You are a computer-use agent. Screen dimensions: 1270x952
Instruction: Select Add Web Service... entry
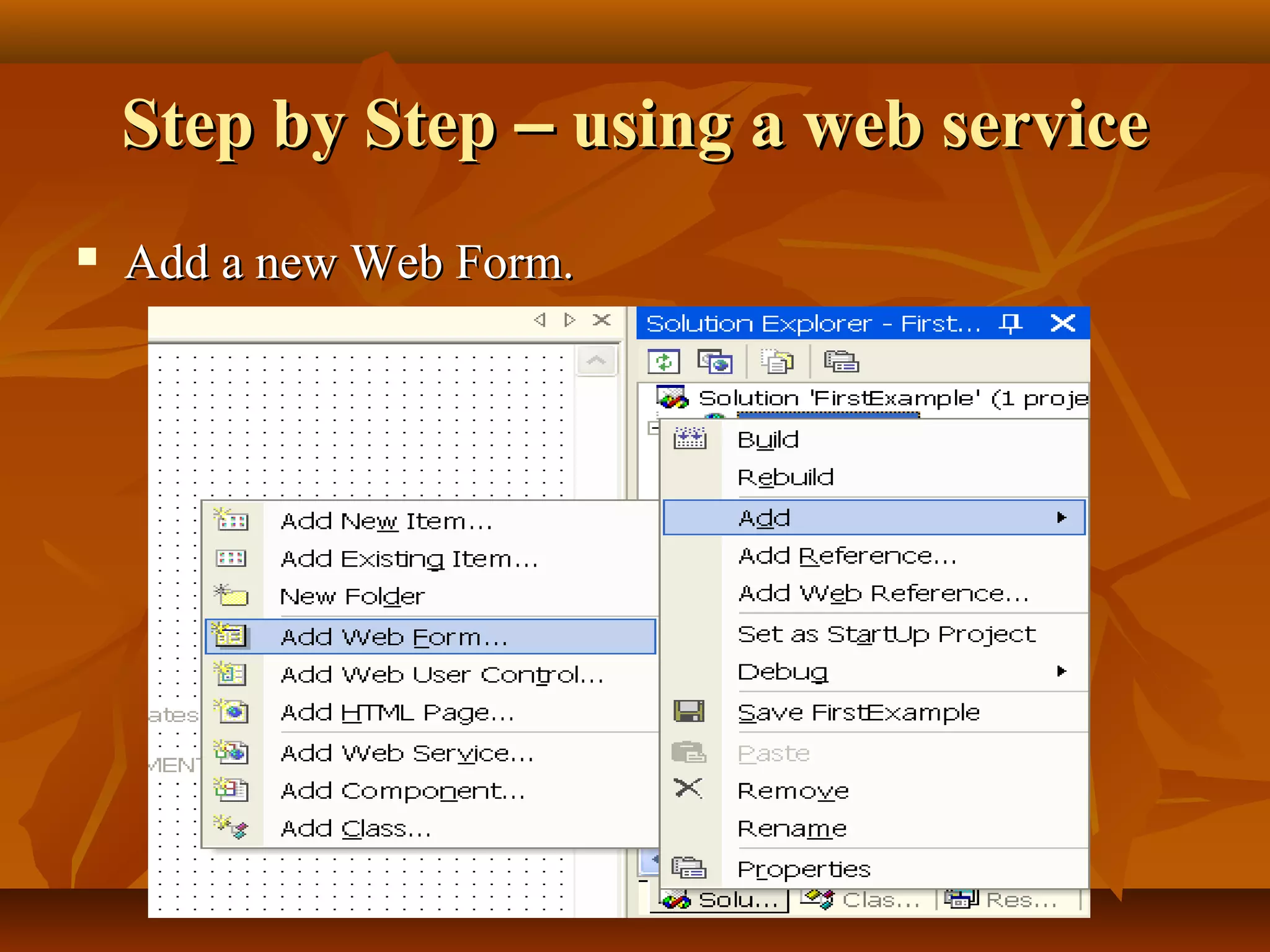point(430,753)
